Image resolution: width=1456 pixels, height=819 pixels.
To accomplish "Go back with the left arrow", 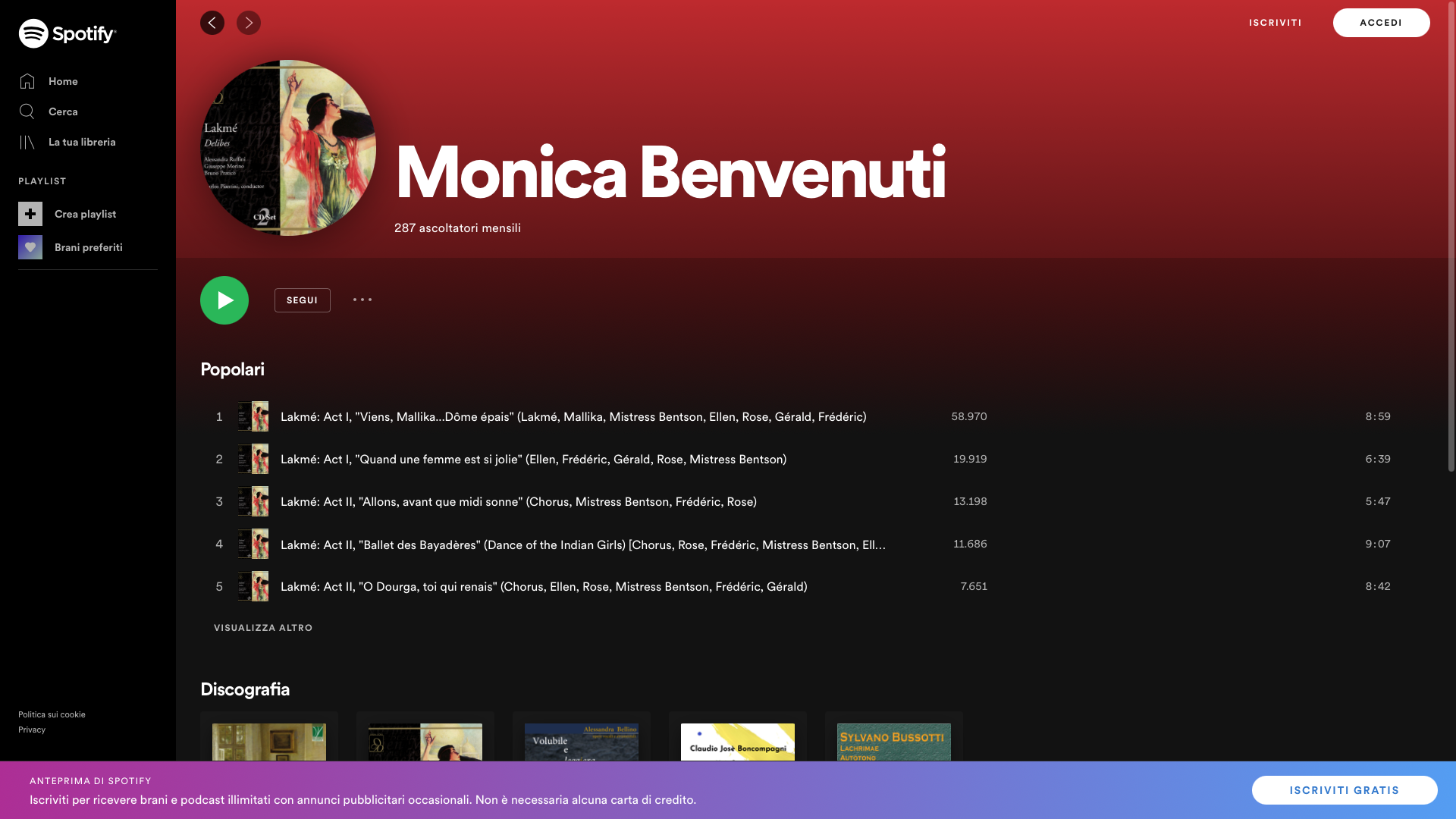I will tap(212, 23).
